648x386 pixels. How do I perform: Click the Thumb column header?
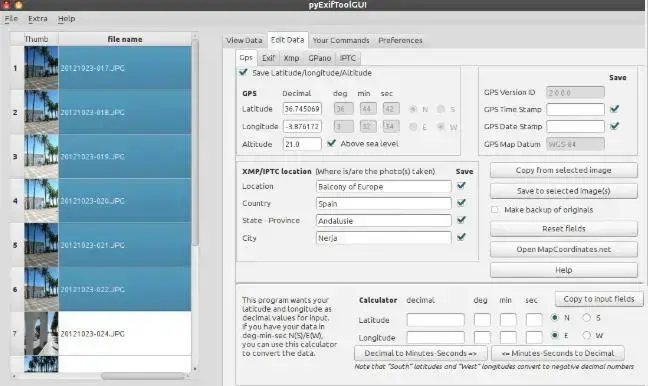pyautogui.click(x=36, y=39)
